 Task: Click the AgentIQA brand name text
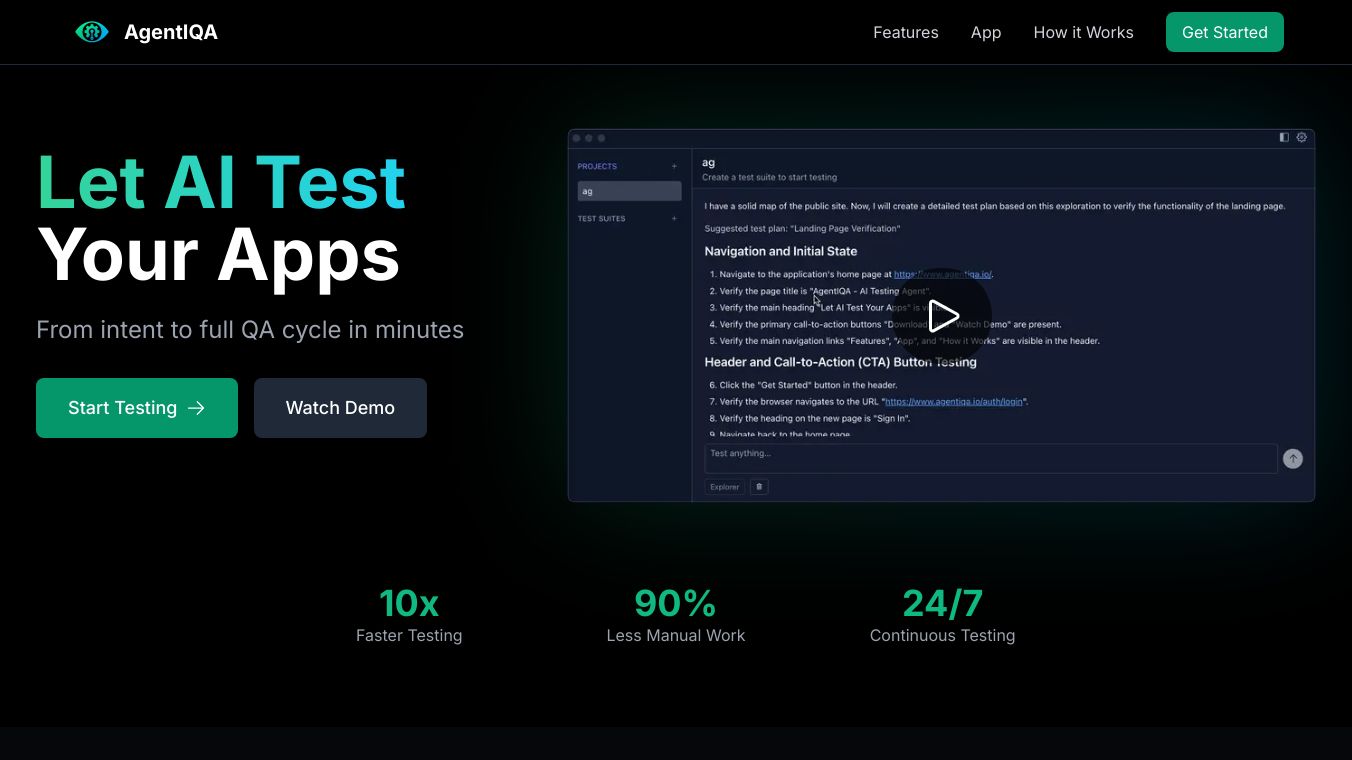pos(171,32)
